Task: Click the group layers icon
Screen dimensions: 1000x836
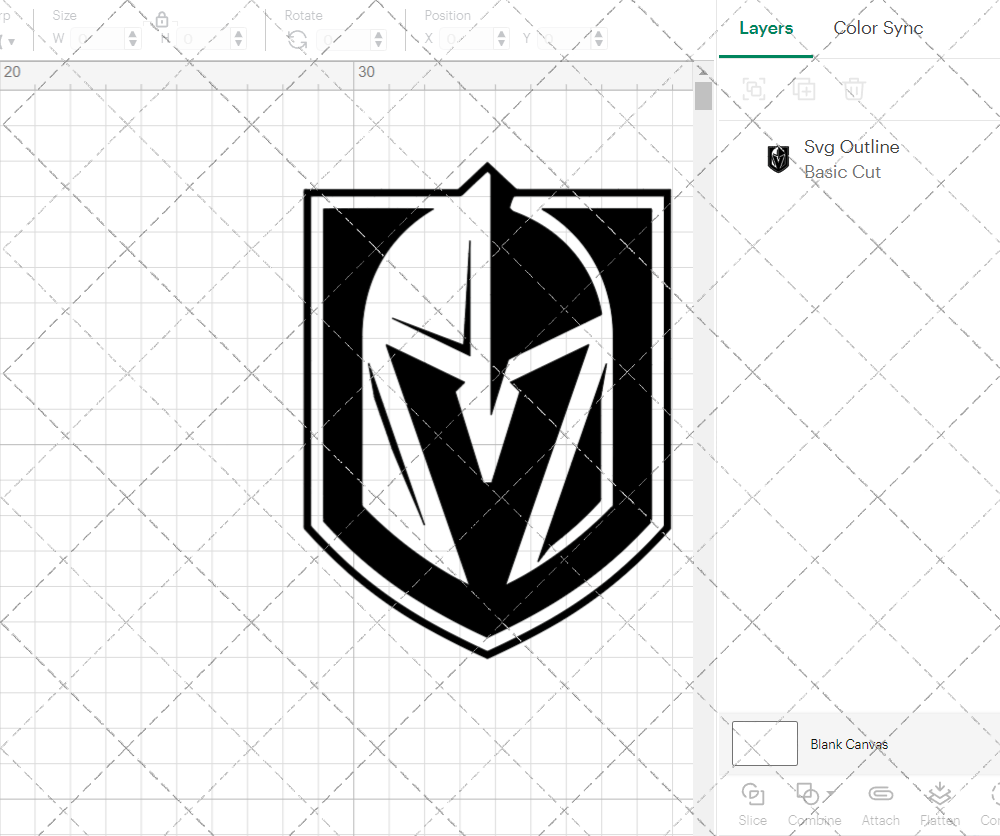Action: point(753,89)
